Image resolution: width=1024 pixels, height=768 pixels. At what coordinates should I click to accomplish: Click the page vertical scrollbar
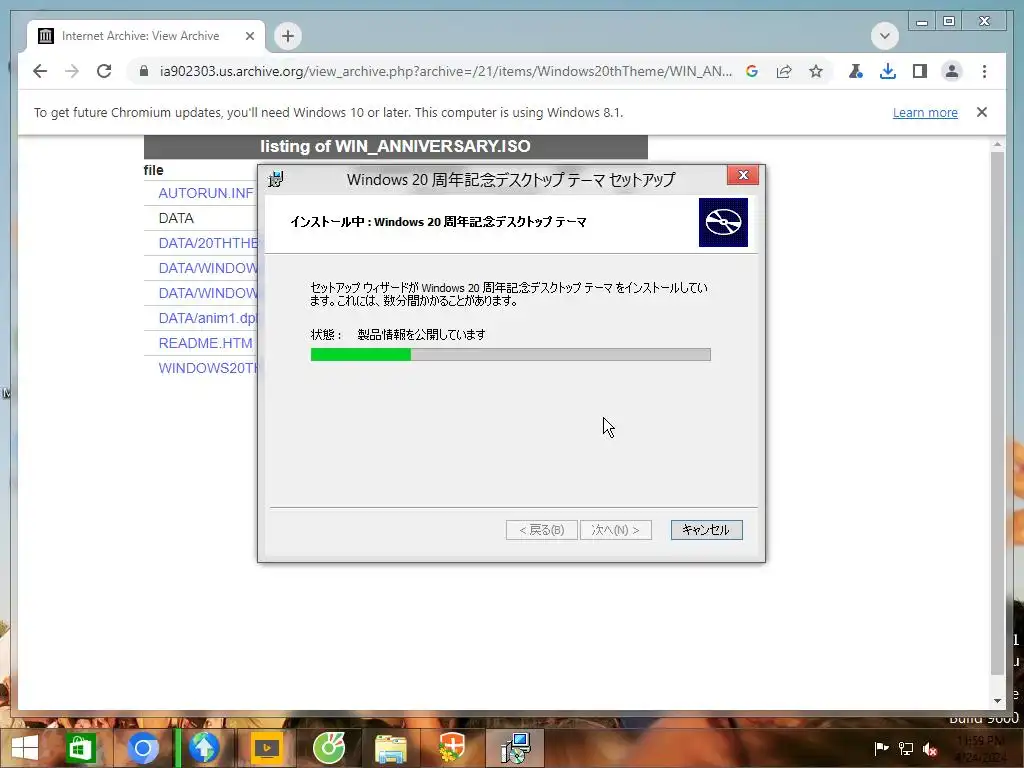(x=997, y=413)
